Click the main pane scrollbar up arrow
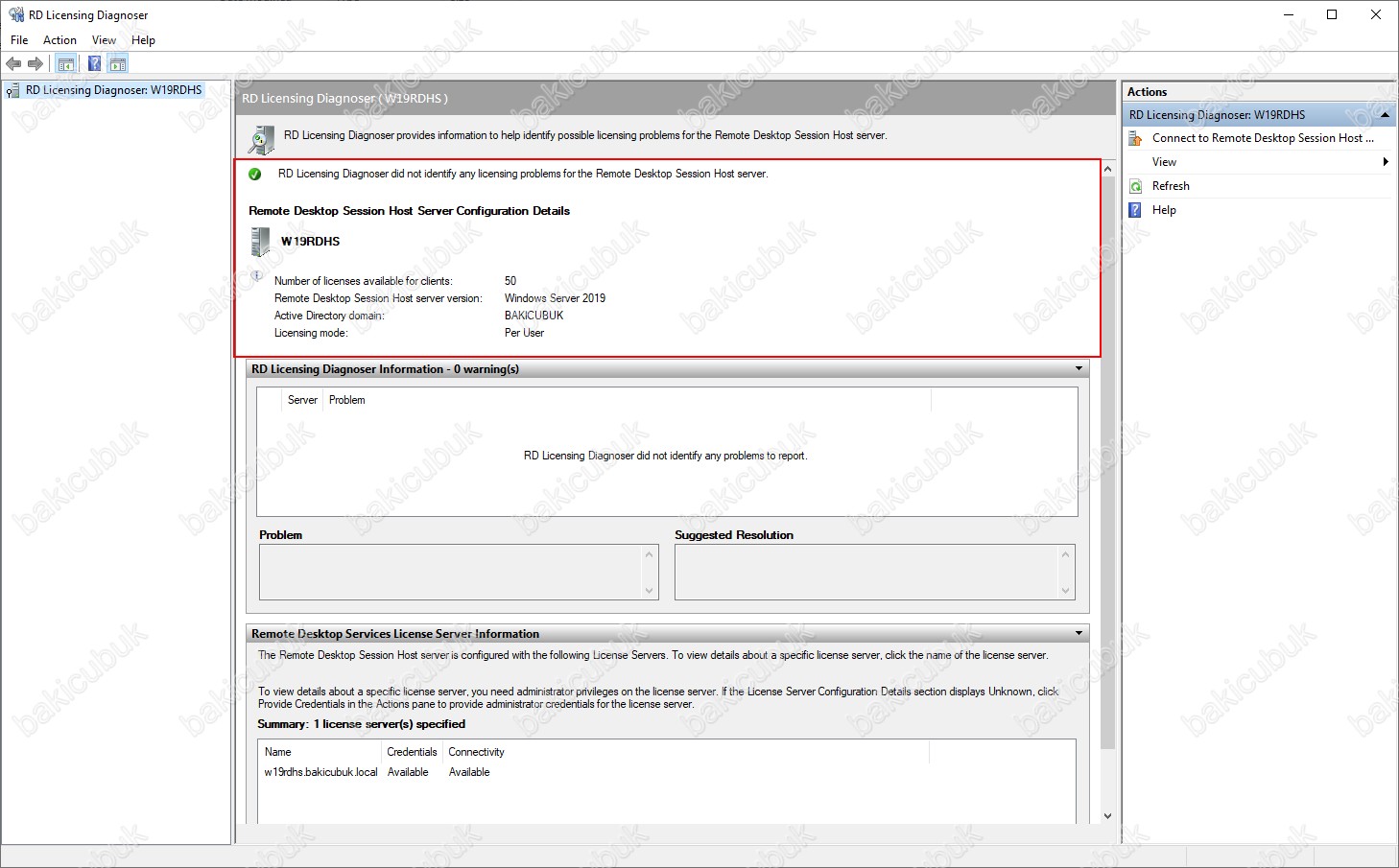Image resolution: width=1399 pixels, height=868 pixels. point(1108,169)
